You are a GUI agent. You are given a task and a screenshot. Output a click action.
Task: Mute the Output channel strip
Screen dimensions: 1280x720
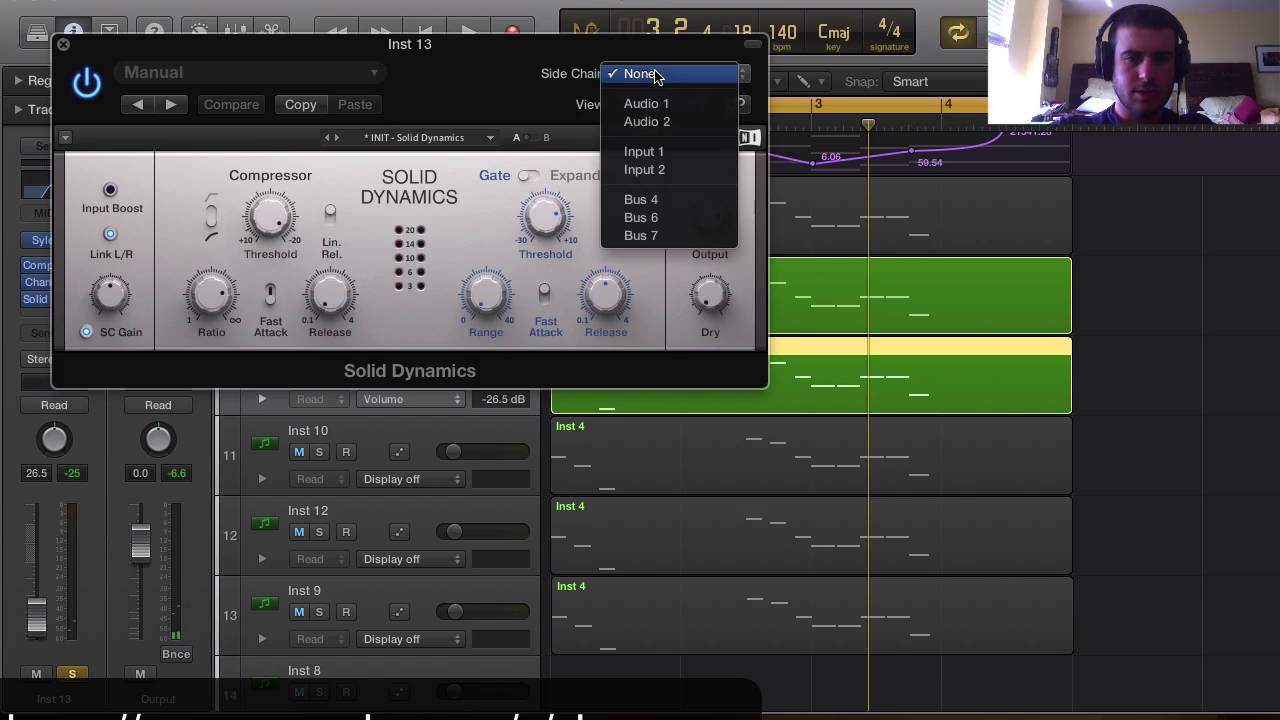(x=140, y=674)
